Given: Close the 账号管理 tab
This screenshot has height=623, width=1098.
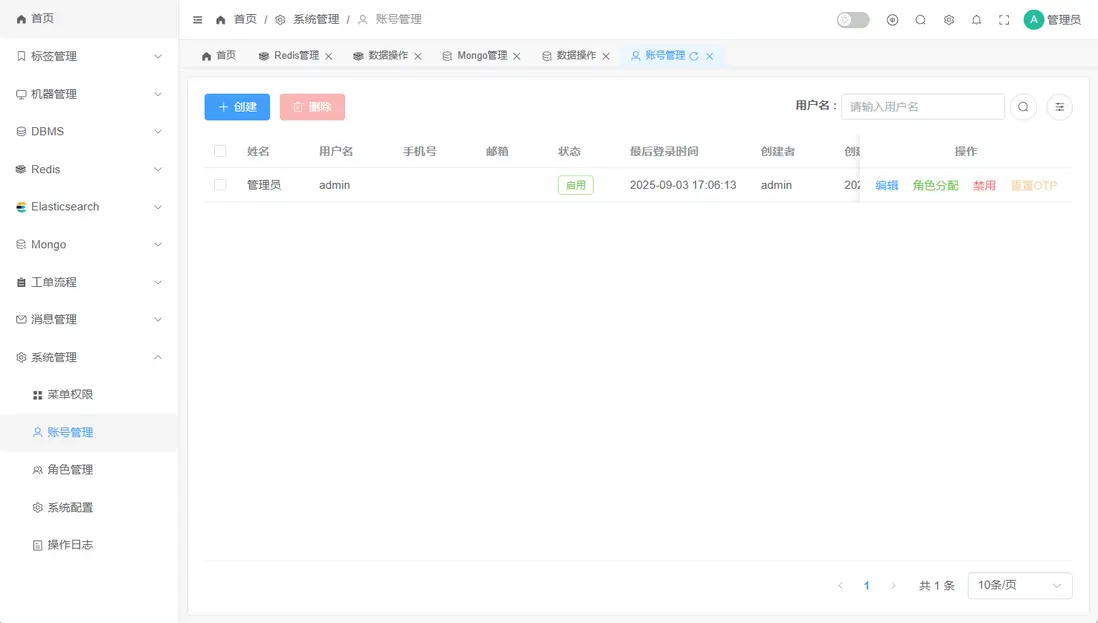Looking at the screenshot, I should 709,56.
